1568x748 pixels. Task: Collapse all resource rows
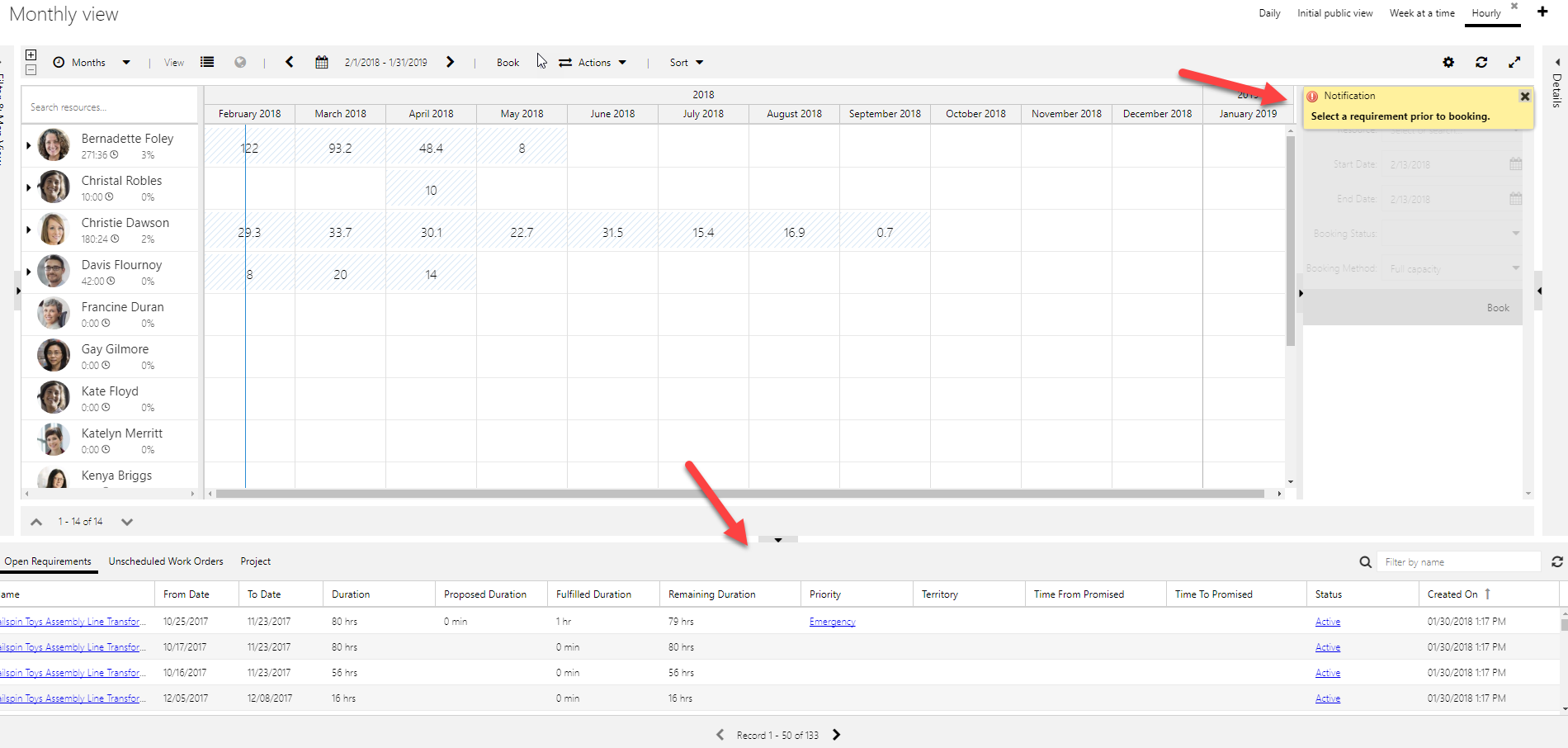point(31,70)
